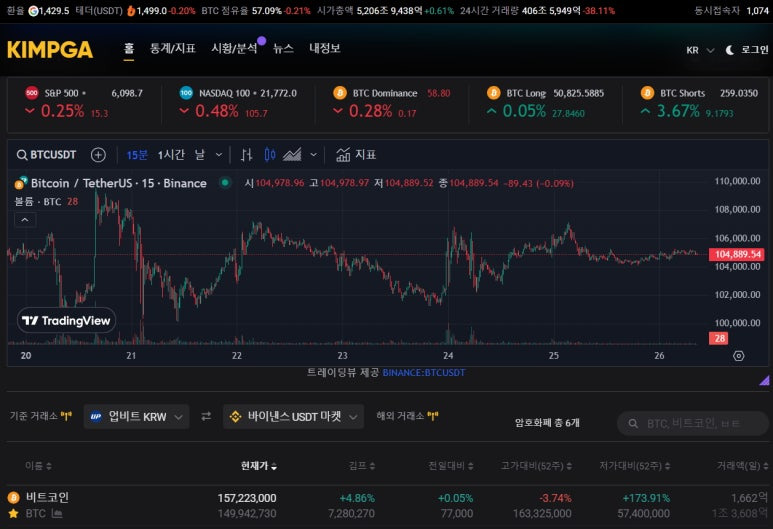The image size is (773, 529).
Task: Open the 바이낸스 USDT 마켓 dropdown
Action: [x=293, y=417]
